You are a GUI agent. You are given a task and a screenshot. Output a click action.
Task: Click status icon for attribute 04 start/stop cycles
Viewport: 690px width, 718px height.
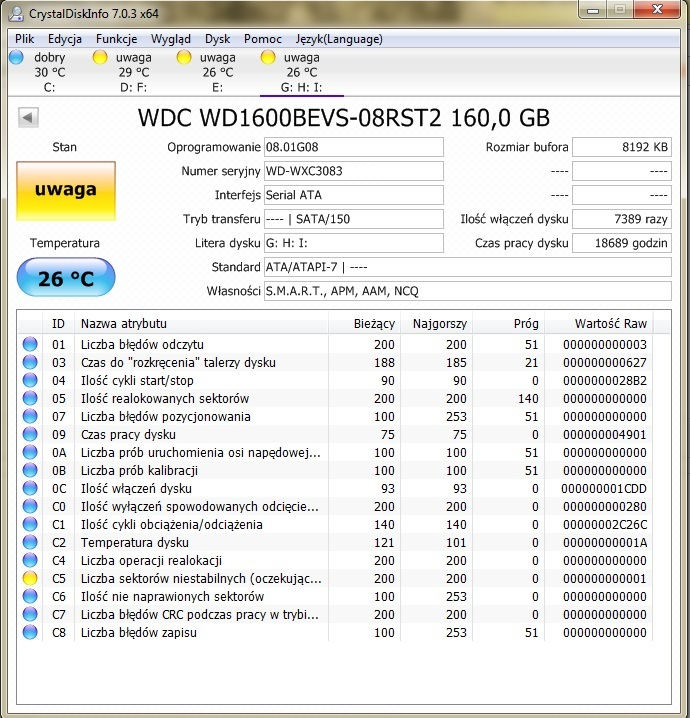point(30,380)
